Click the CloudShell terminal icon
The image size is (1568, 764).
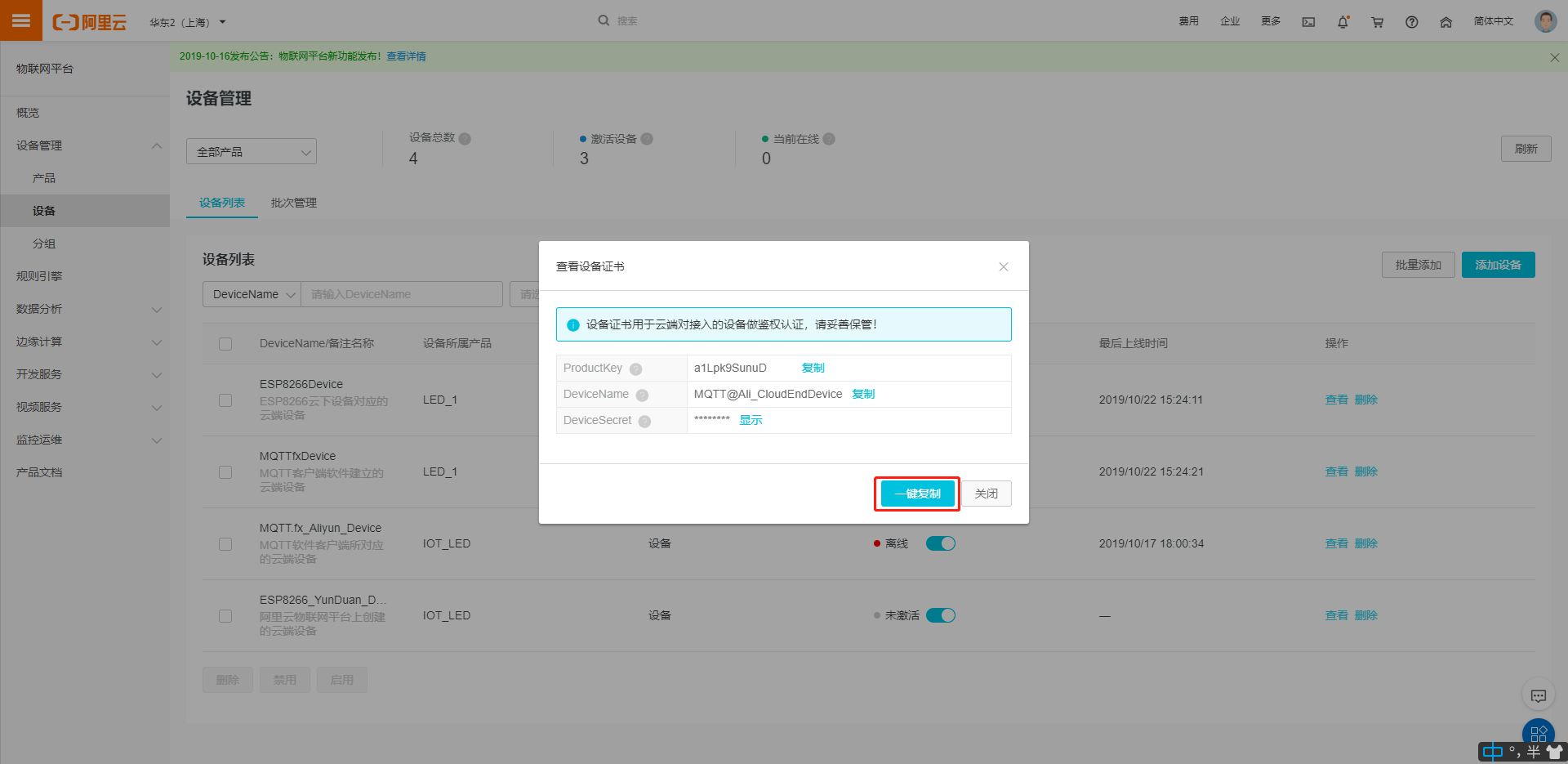[x=1308, y=22]
